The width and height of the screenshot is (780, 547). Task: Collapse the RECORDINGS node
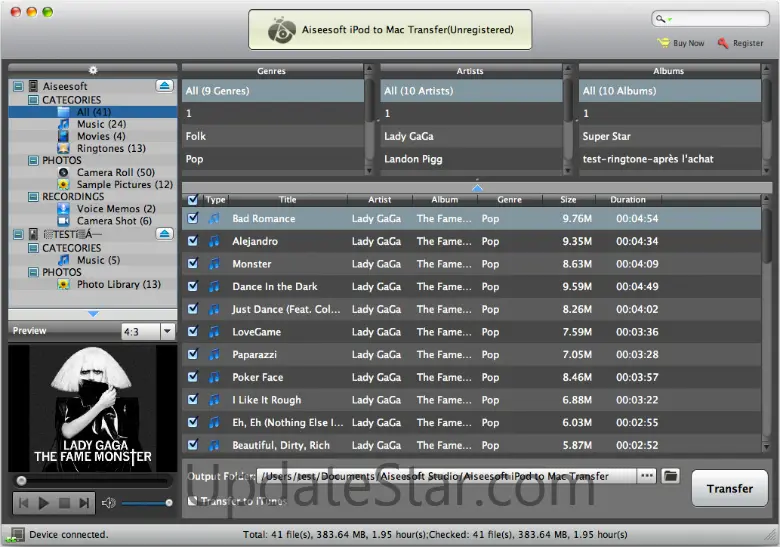click(x=33, y=197)
